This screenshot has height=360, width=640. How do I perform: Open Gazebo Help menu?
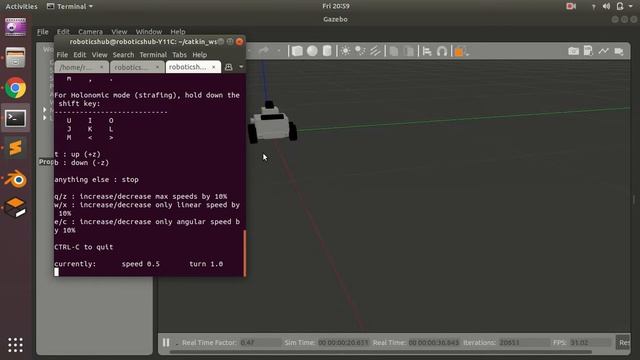178,32
